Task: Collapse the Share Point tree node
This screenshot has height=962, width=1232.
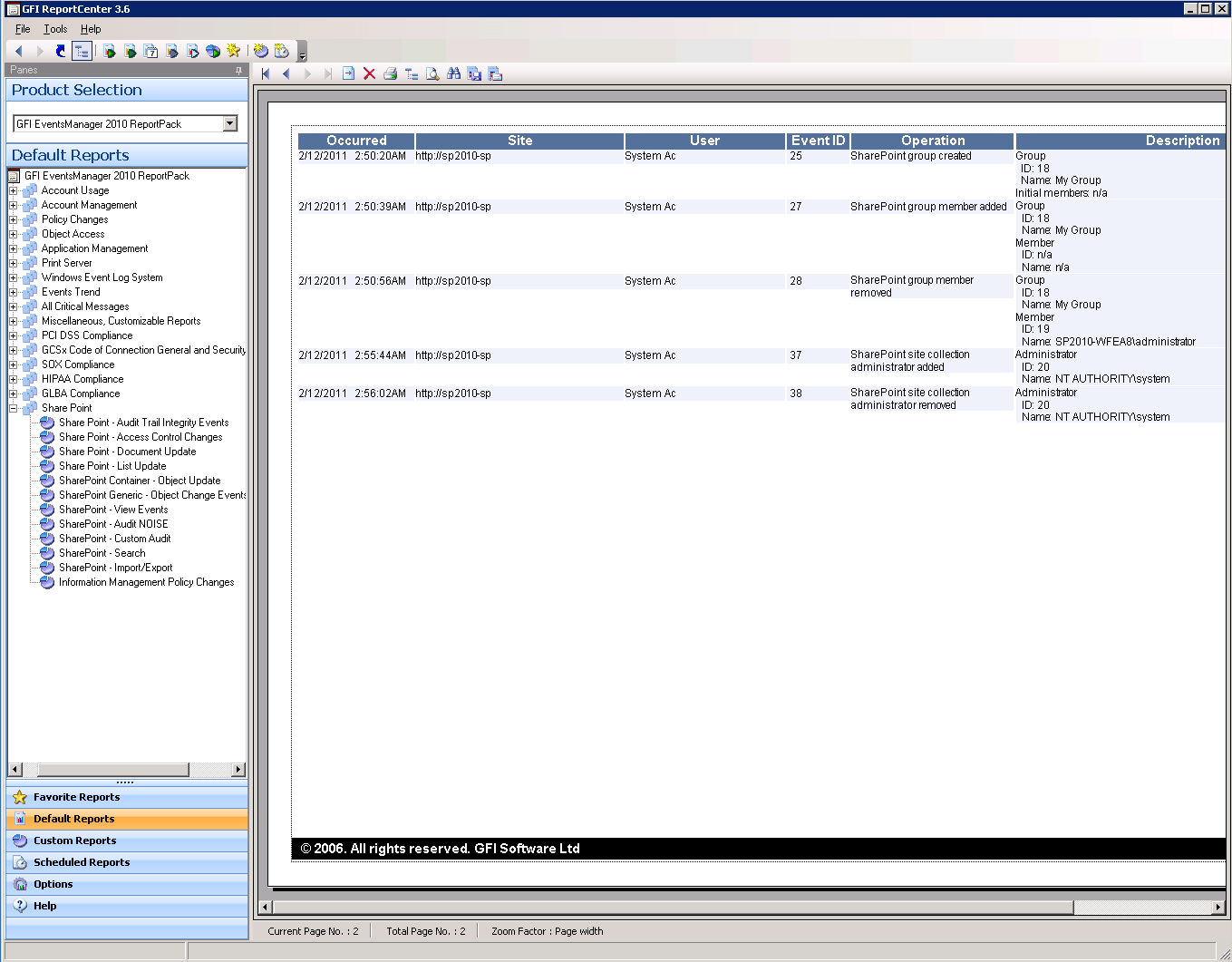Action: pos(14,408)
